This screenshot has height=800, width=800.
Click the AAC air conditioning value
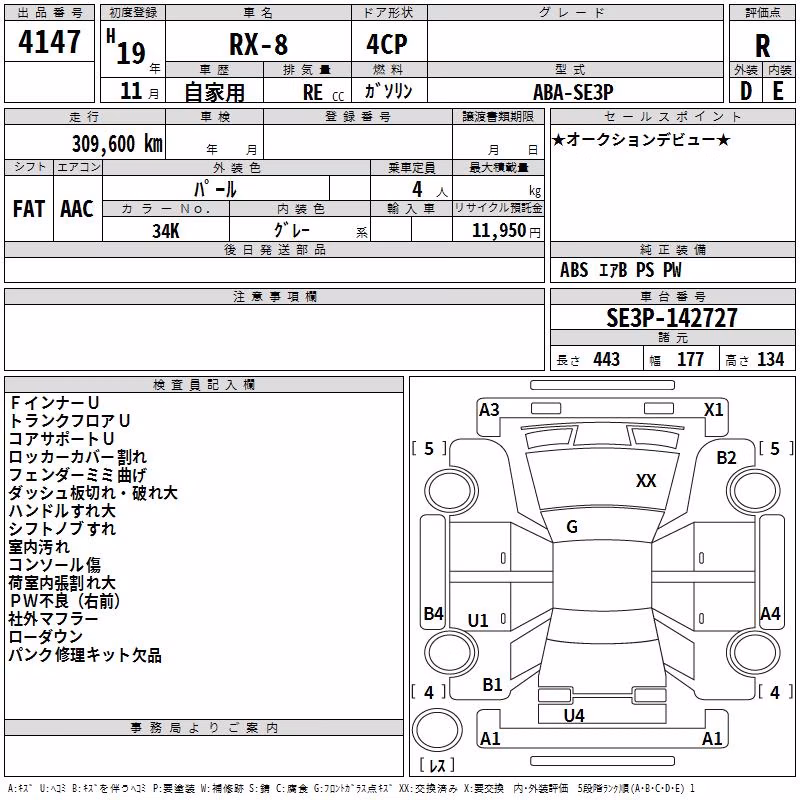pos(77,209)
